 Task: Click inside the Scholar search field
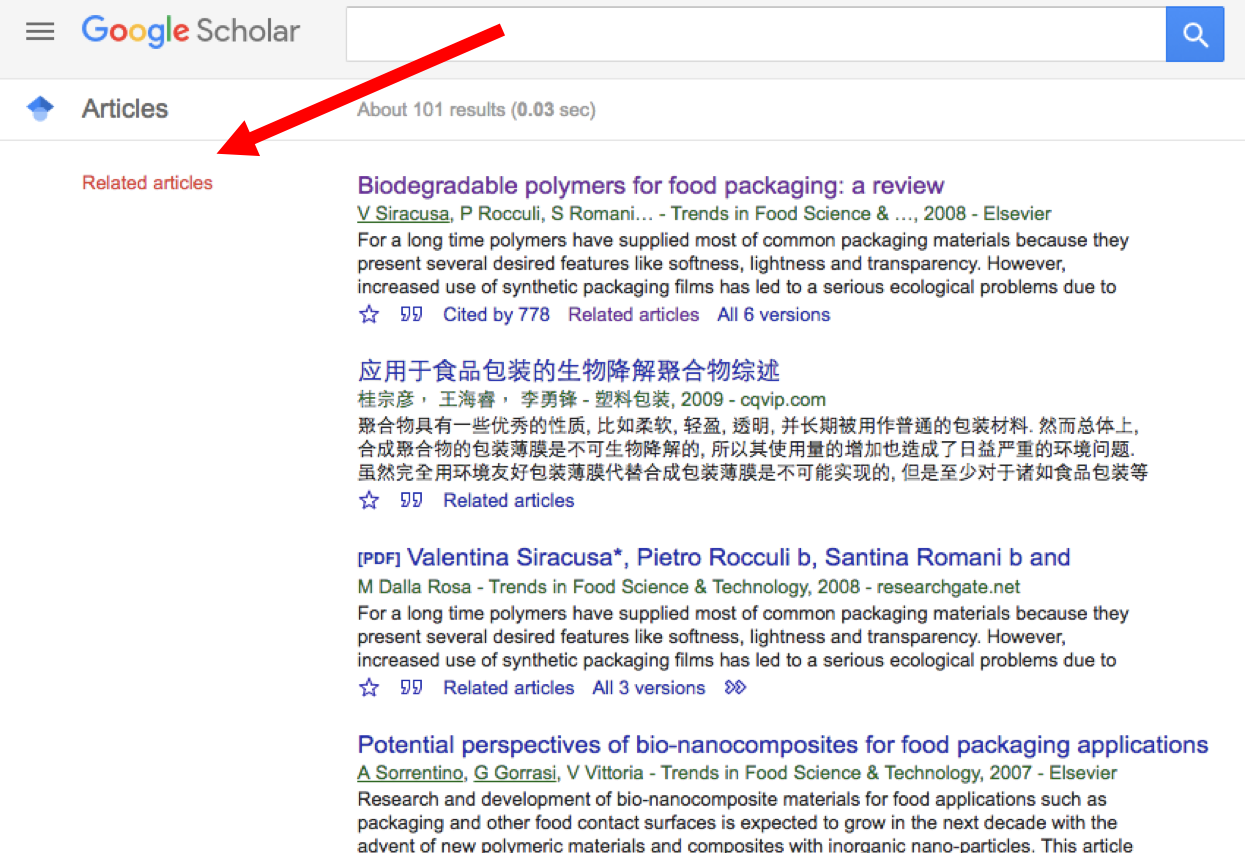tap(755, 35)
